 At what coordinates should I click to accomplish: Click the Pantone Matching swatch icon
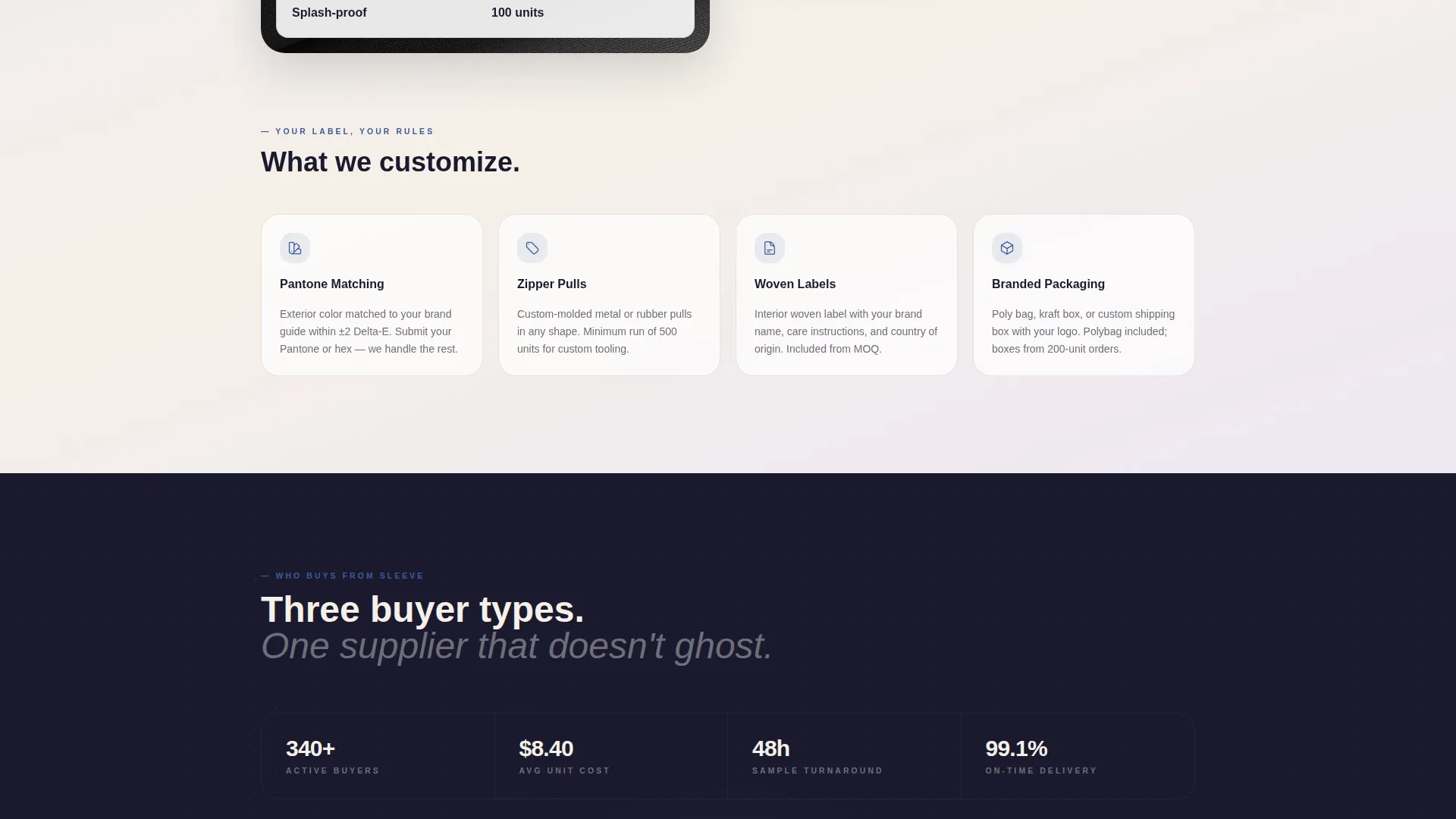point(295,248)
